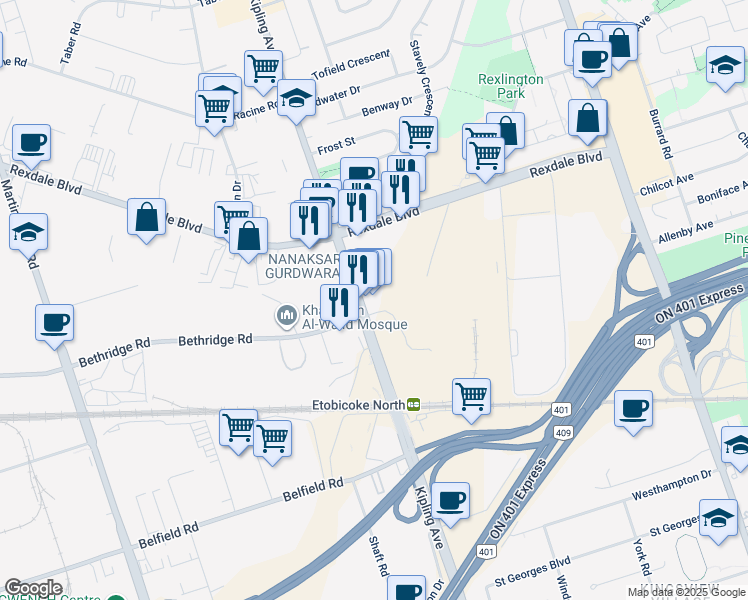748x600 pixels.
Task: Select the school marker on Martin Grove Rd
Action: pos(28,233)
